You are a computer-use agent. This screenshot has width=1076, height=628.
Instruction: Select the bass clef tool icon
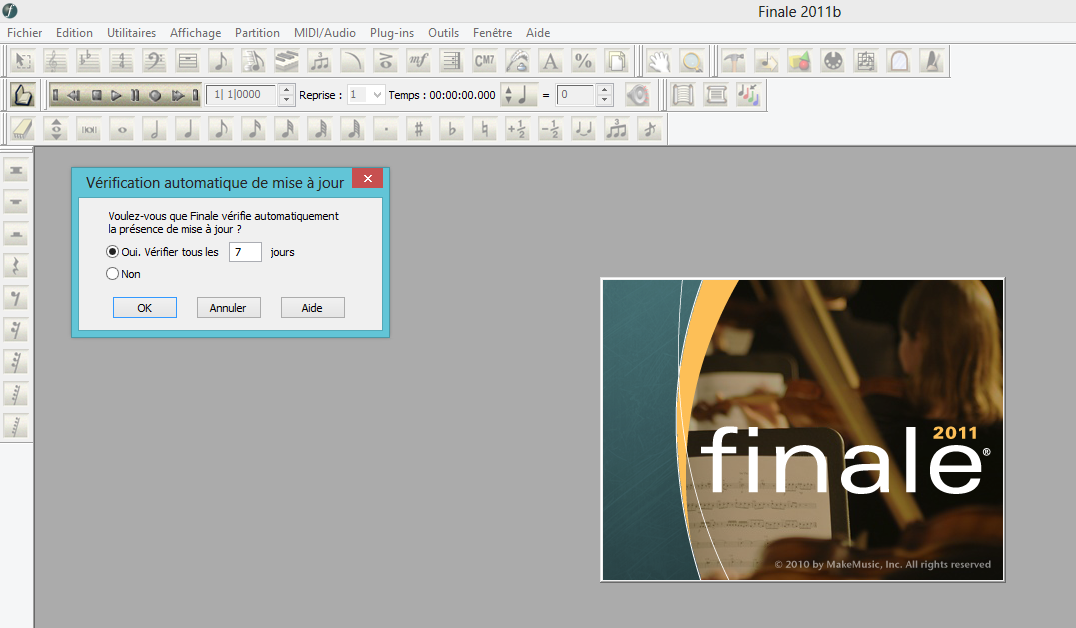pos(154,61)
